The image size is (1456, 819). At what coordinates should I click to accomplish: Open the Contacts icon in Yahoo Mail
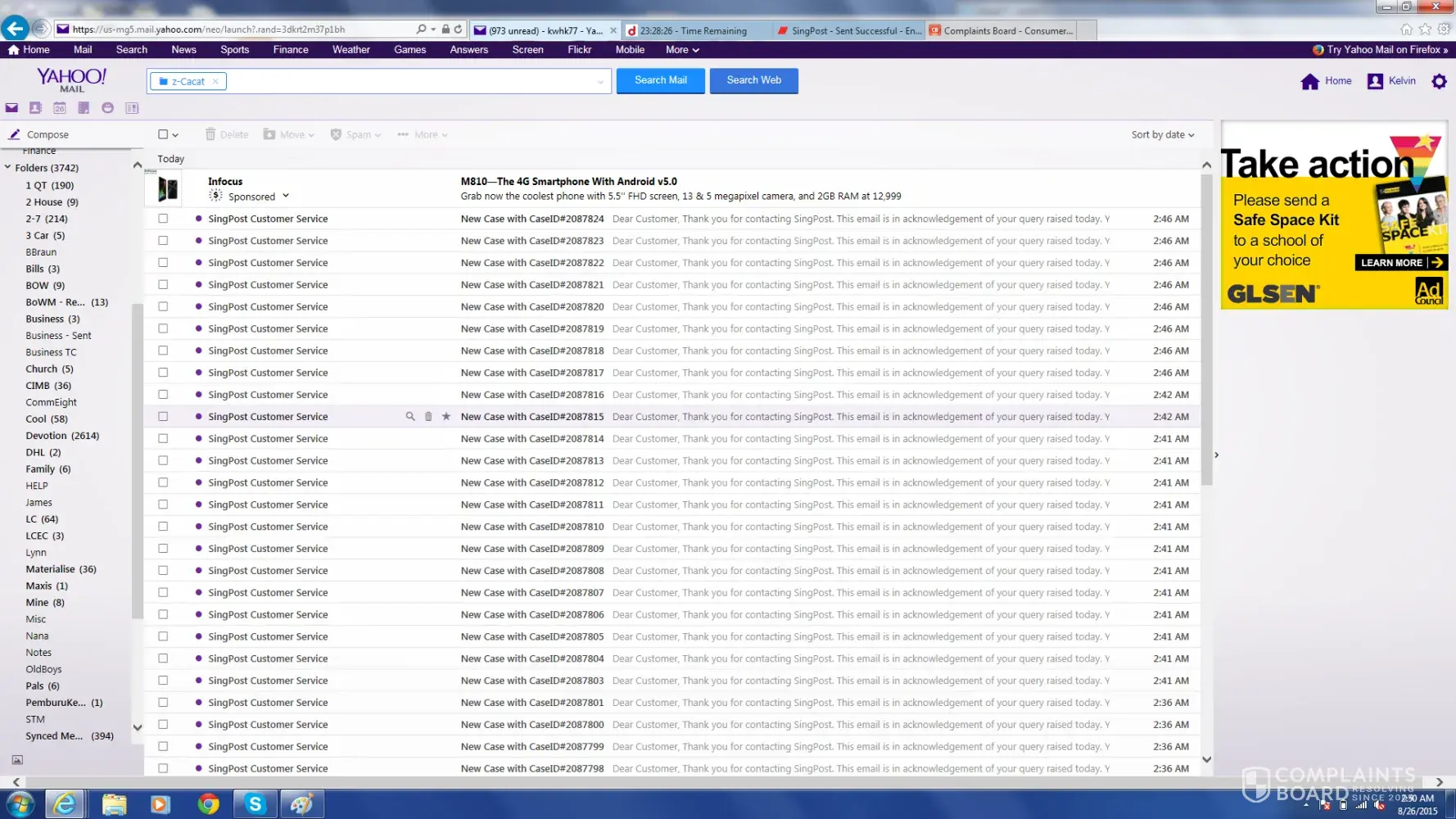[x=35, y=108]
